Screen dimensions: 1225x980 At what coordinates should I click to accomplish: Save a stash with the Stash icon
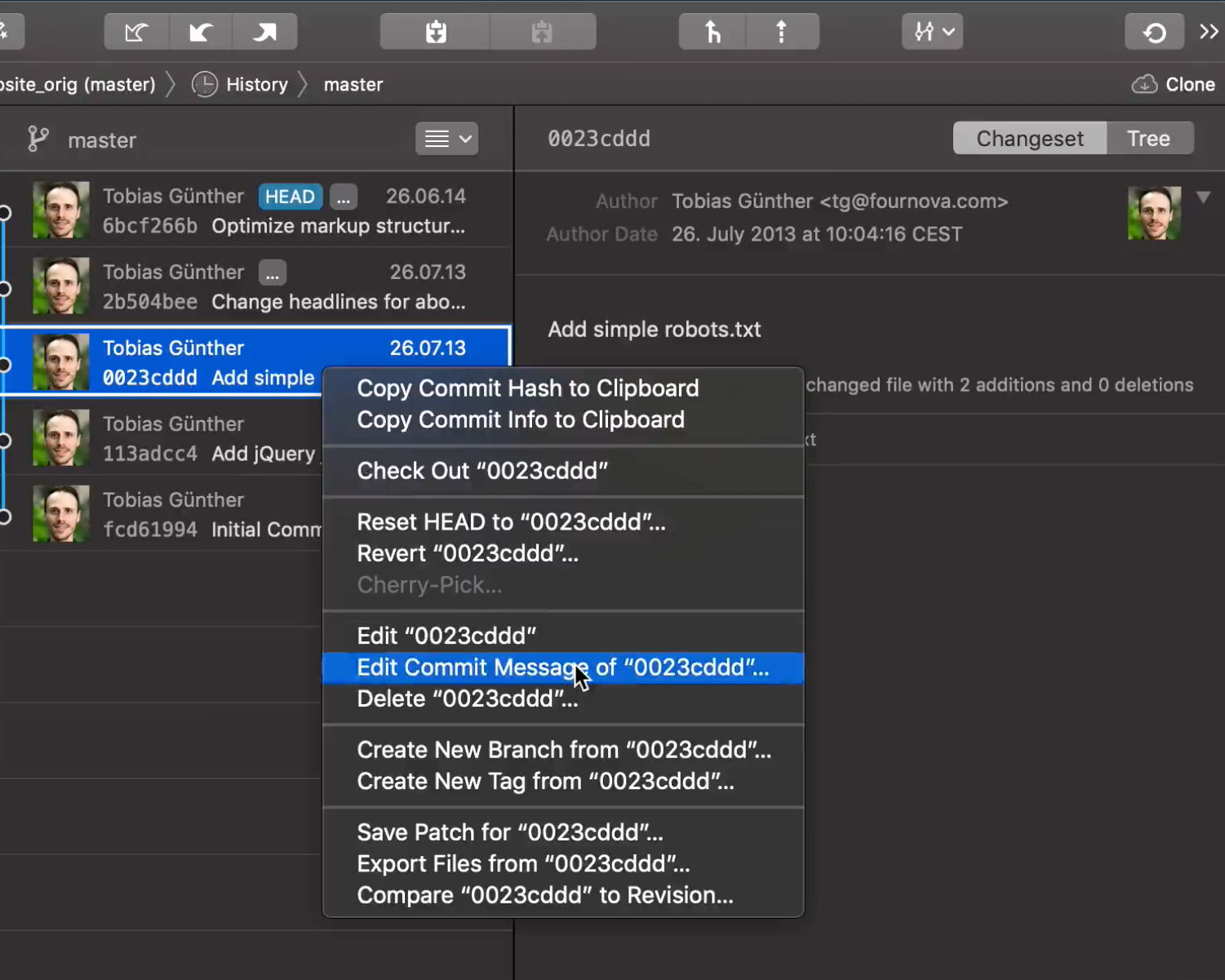pyautogui.click(x=436, y=32)
